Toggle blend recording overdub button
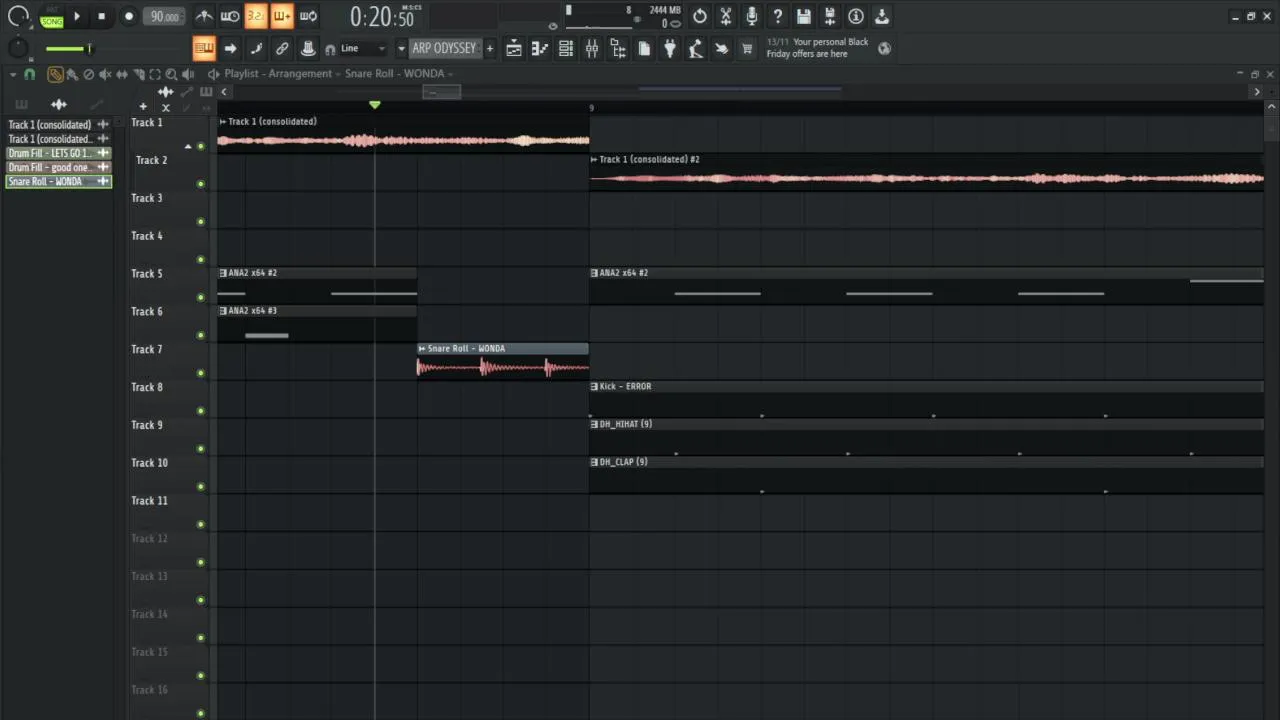This screenshot has width=1280, height=720. (x=282, y=16)
